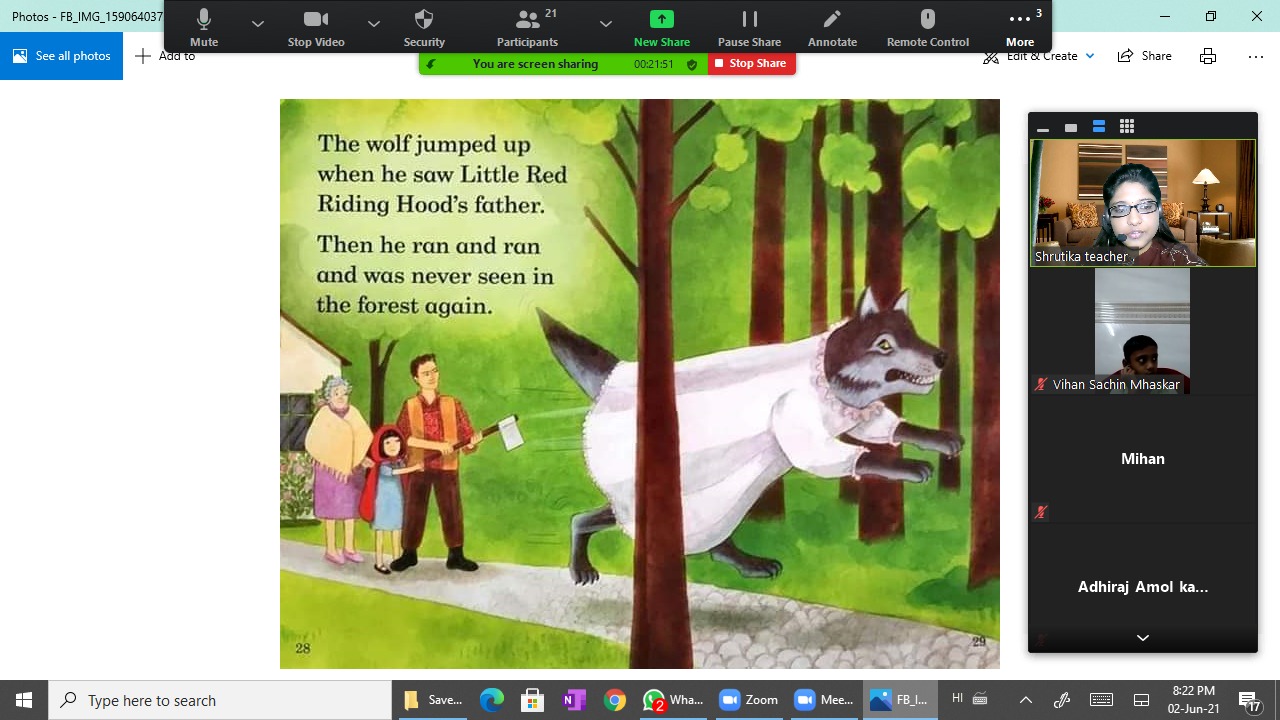Click green encryption shield on sharing bar
The width and height of the screenshot is (1280, 720).
691,64
